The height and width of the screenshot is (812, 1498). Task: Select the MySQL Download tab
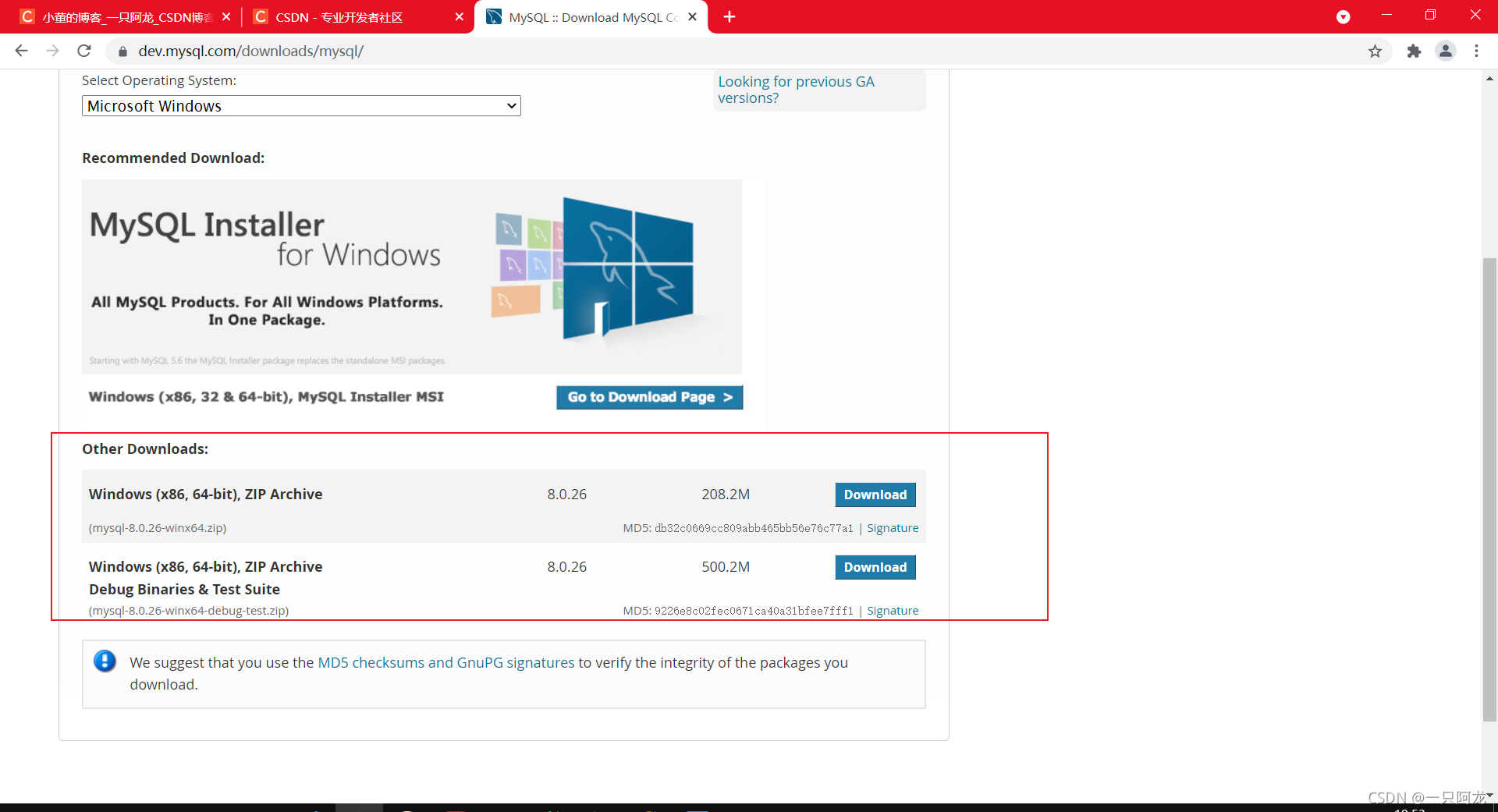591,16
